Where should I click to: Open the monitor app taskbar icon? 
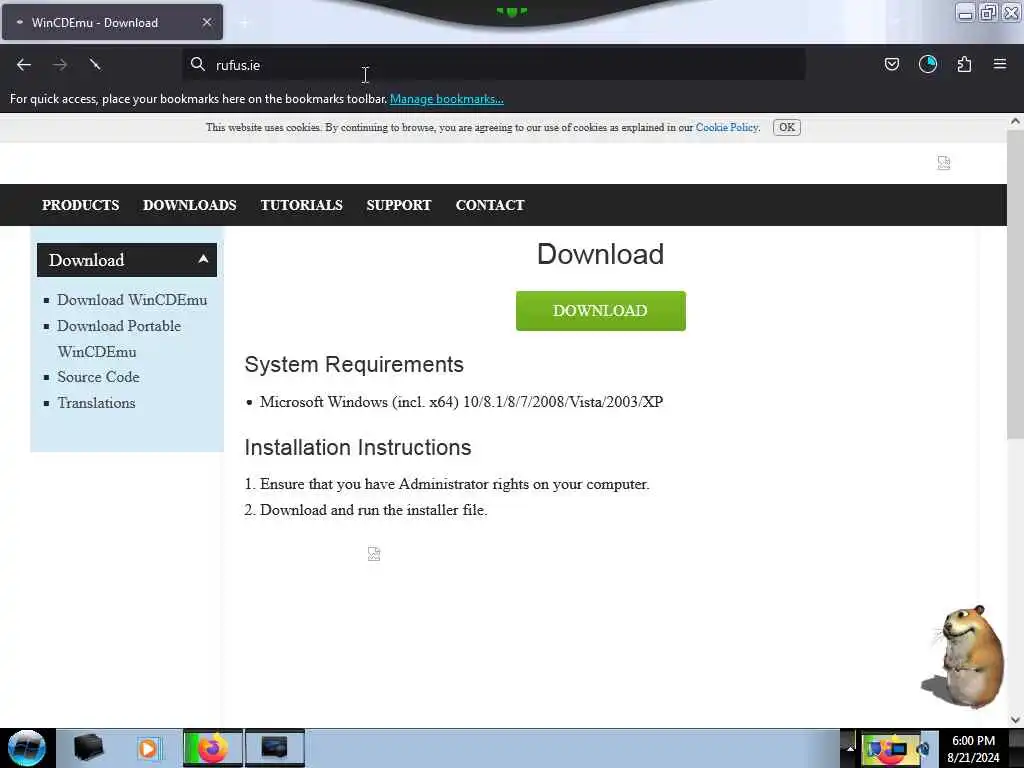pos(274,748)
